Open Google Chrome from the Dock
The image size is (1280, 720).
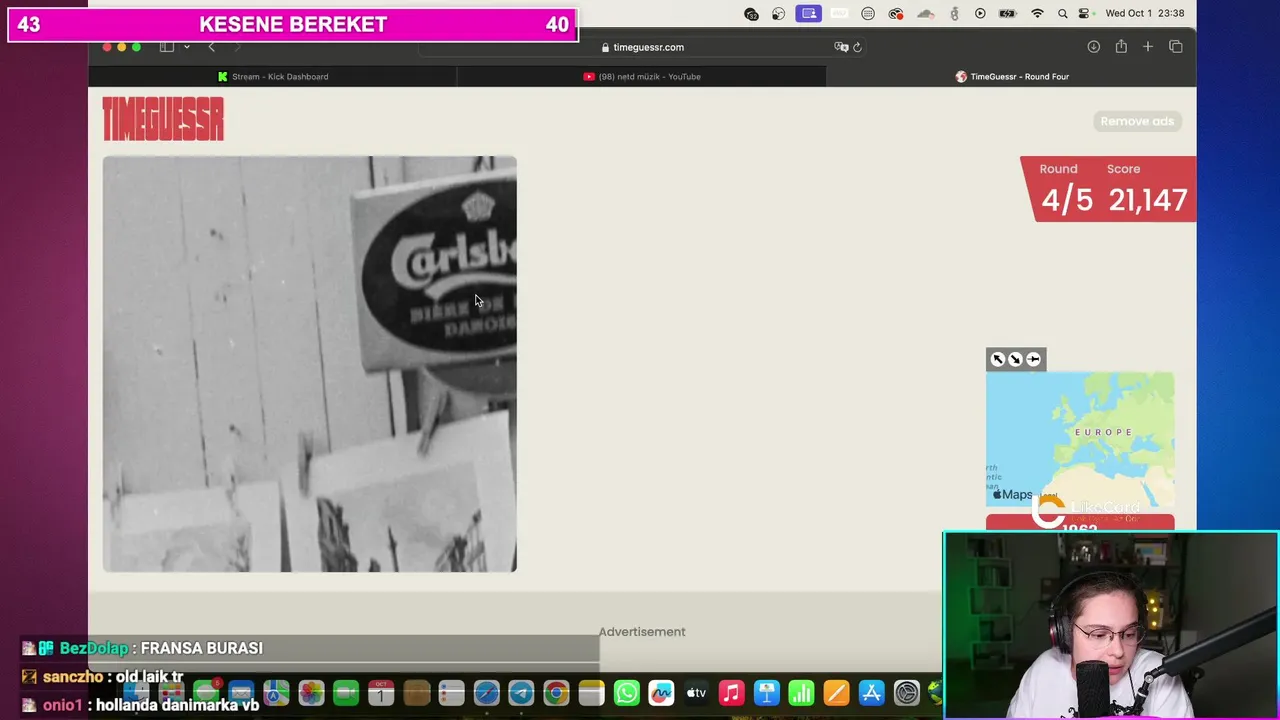click(556, 692)
